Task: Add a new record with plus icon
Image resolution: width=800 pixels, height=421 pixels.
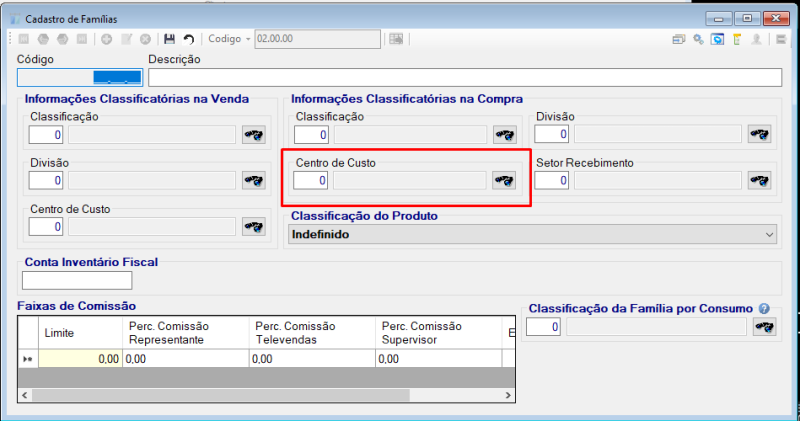Action: pos(107,39)
